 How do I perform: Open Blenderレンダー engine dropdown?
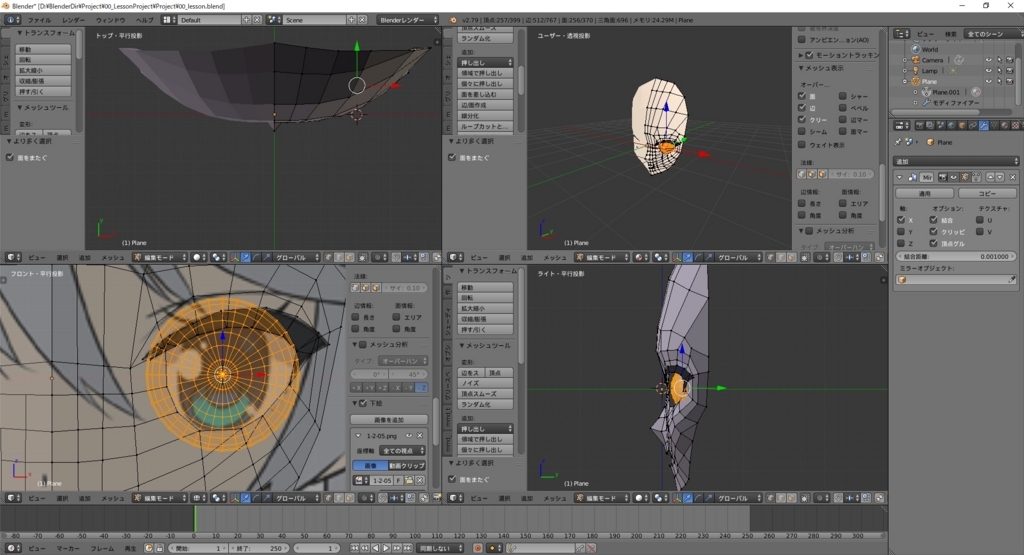(409, 20)
